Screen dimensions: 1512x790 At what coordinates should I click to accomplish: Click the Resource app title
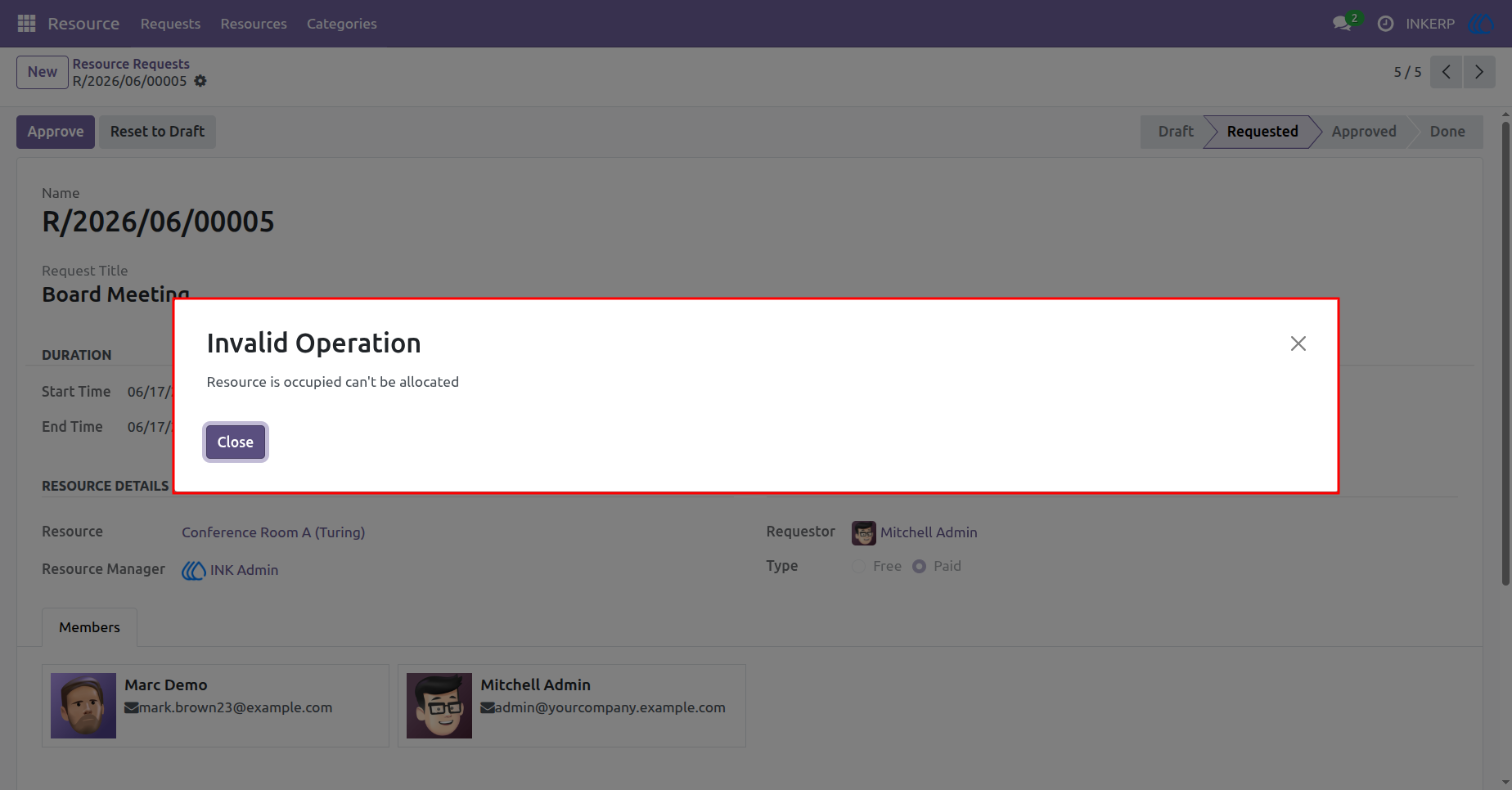click(83, 24)
